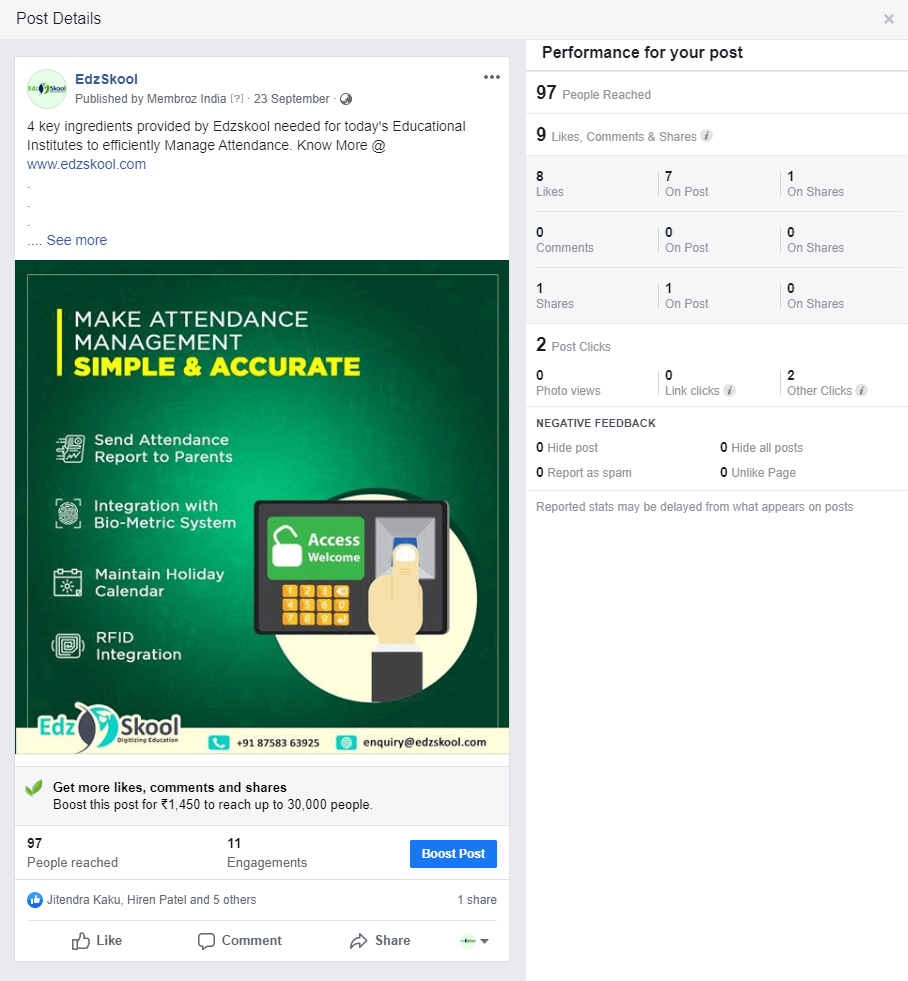Image resolution: width=908 pixels, height=981 pixels.
Task: Expand the post text with See more
Action: pos(77,240)
